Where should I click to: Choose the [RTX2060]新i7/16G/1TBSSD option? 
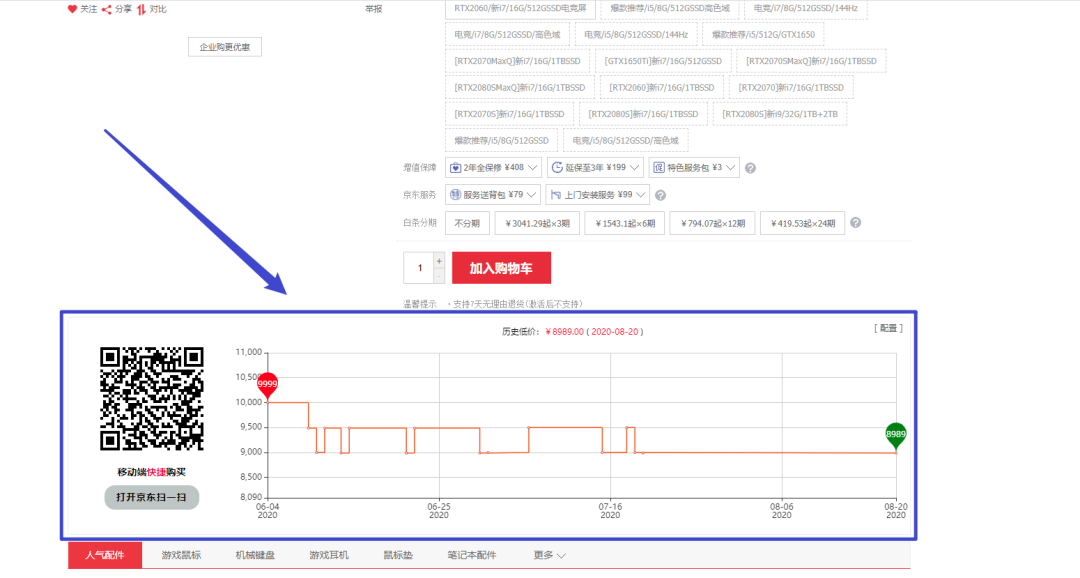click(x=661, y=87)
